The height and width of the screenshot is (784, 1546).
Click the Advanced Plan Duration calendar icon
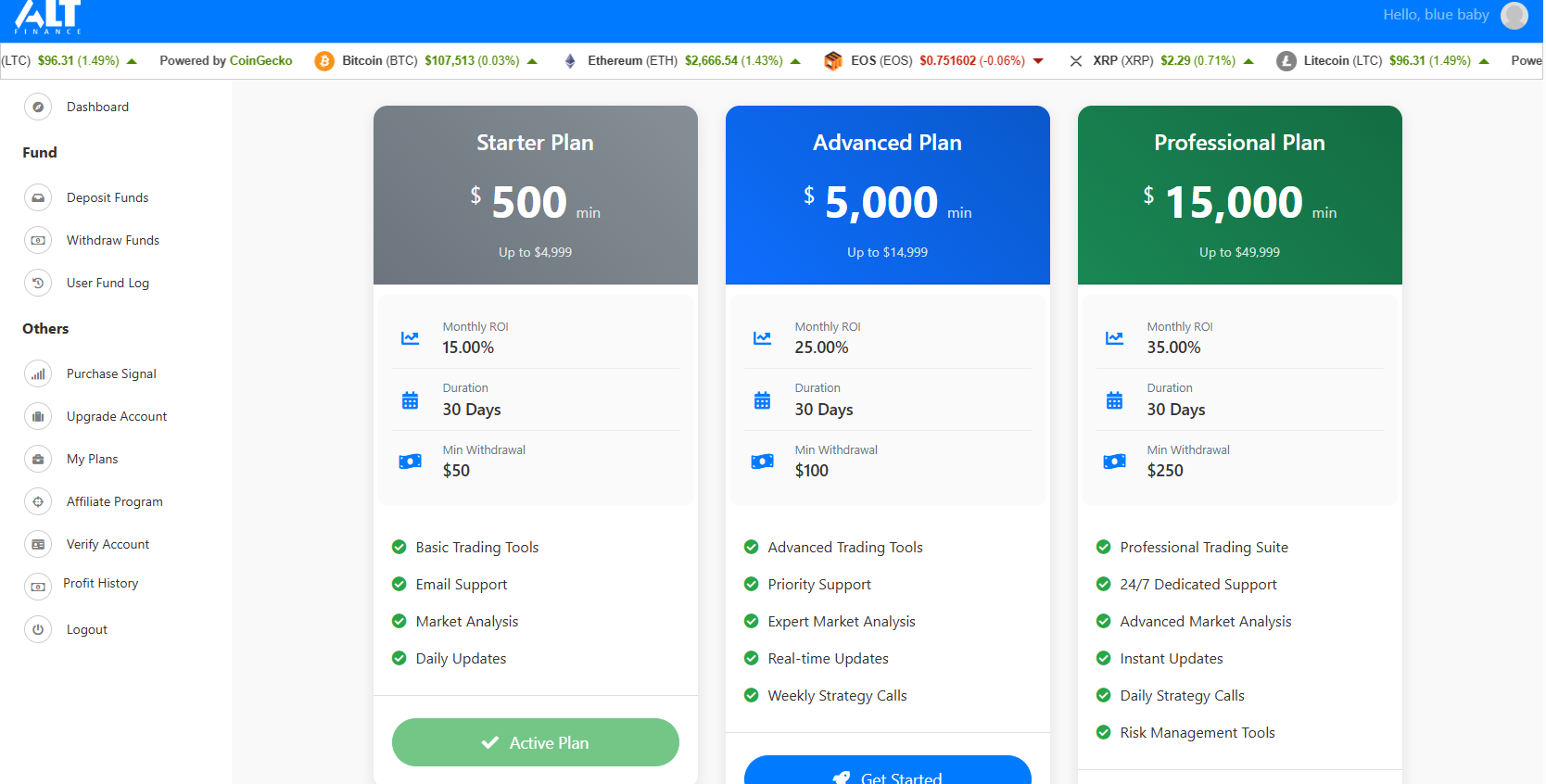coord(762,400)
